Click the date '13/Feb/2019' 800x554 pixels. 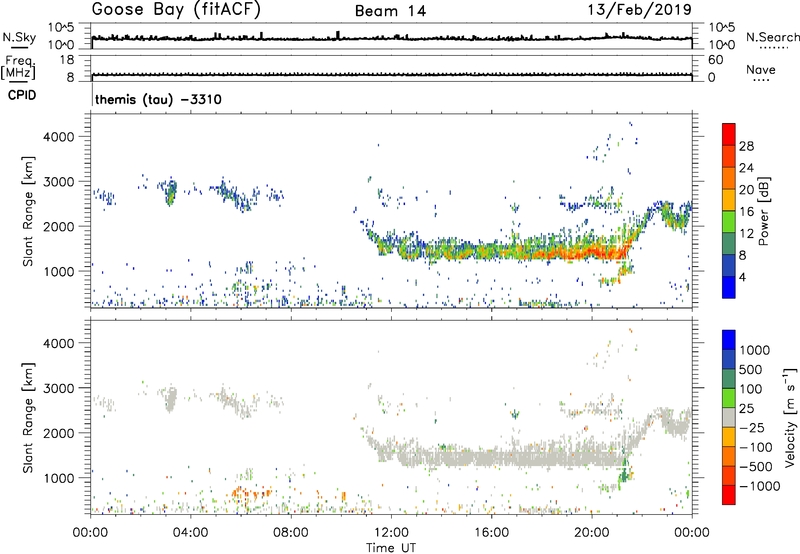pyautogui.click(x=639, y=9)
